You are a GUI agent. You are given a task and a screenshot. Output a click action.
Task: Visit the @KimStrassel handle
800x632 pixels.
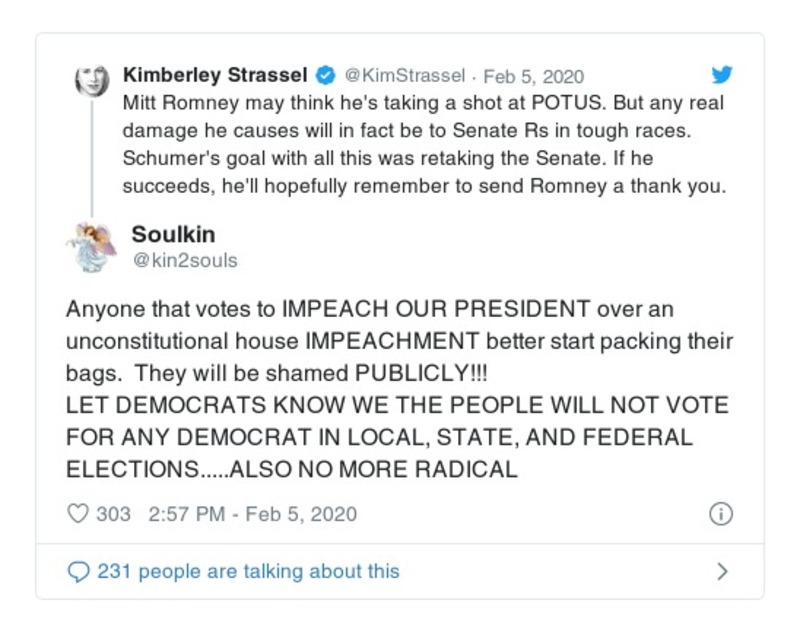pyautogui.click(x=406, y=76)
